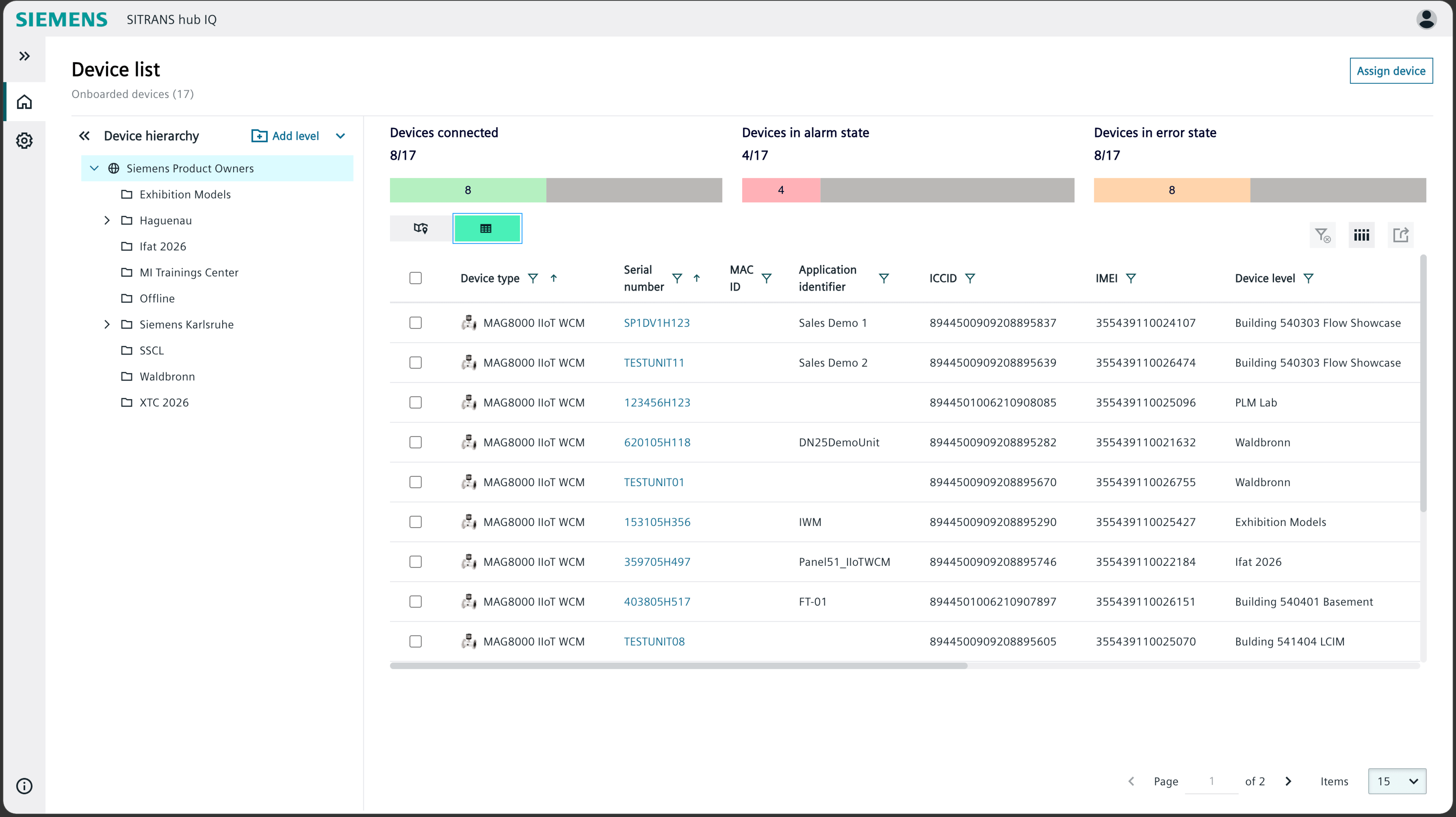This screenshot has height=817, width=1456.
Task: Collapse the Siemens Product Owners node
Action: click(94, 169)
